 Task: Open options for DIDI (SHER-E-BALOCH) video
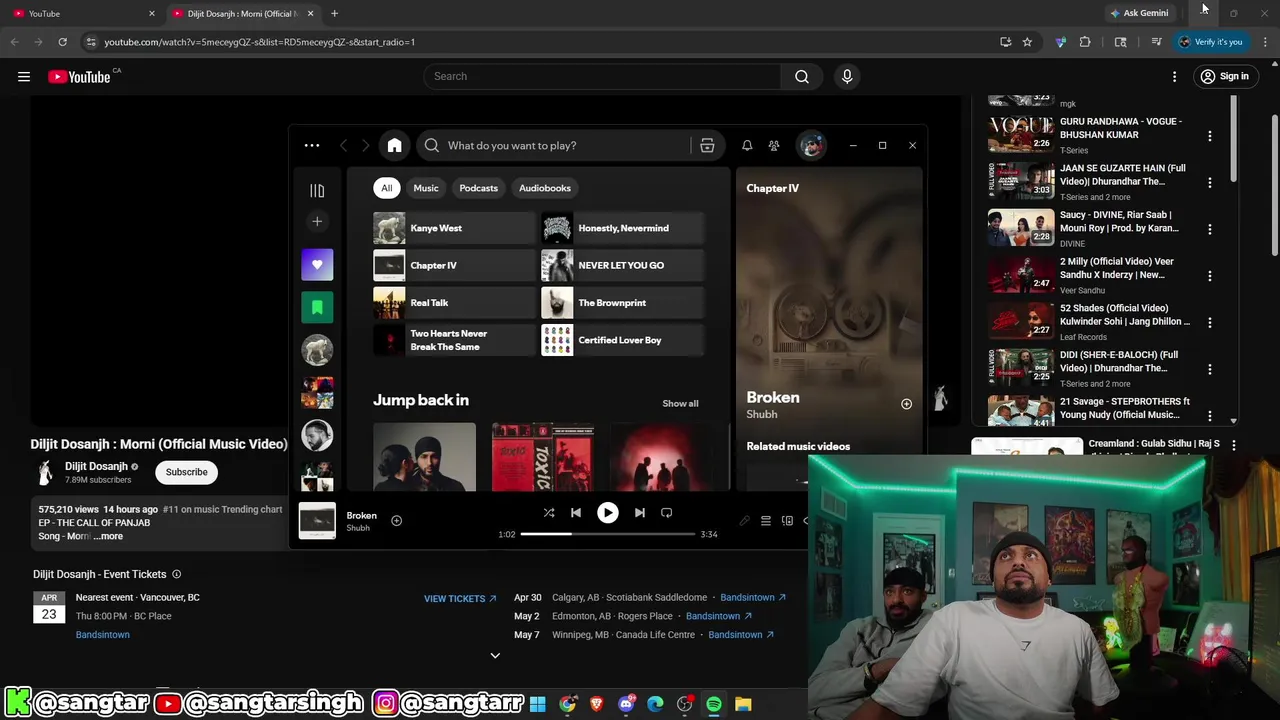click(x=1210, y=370)
